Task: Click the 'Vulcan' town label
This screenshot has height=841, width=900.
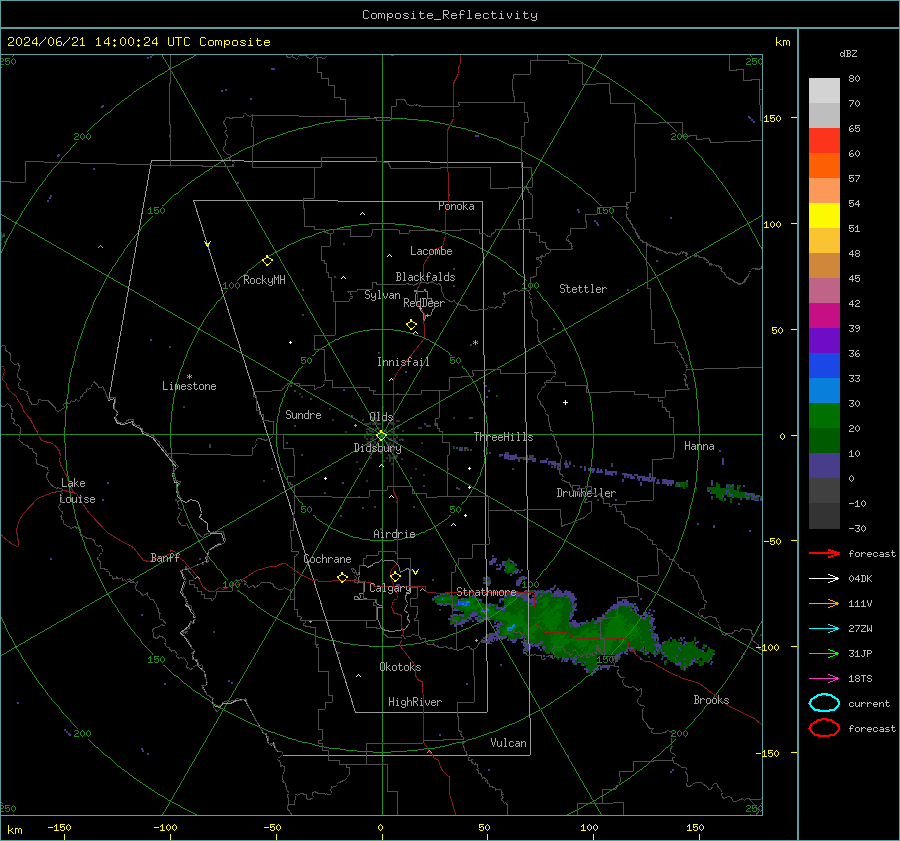Action: [x=508, y=743]
